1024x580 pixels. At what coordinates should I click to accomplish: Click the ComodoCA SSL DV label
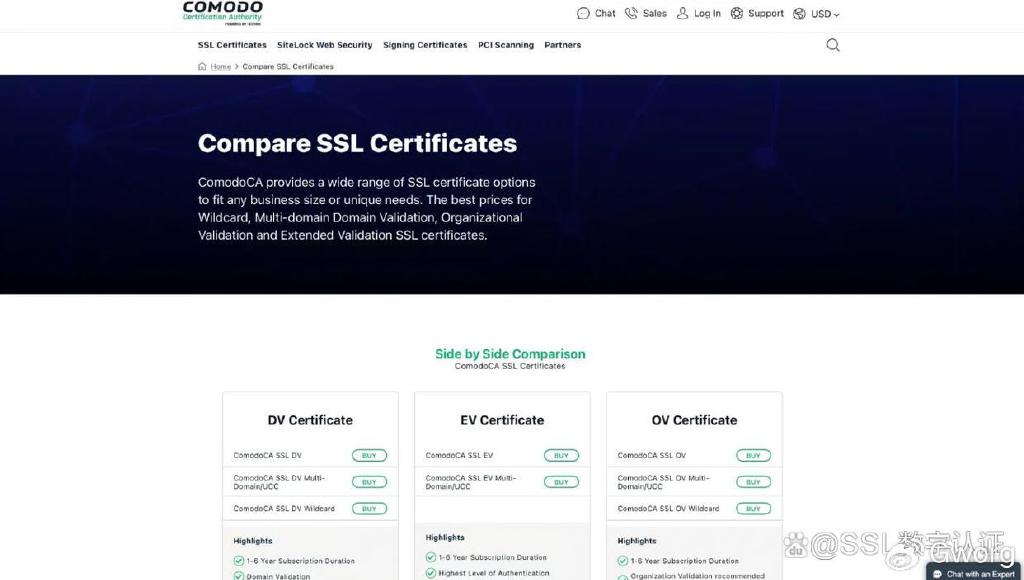point(267,455)
